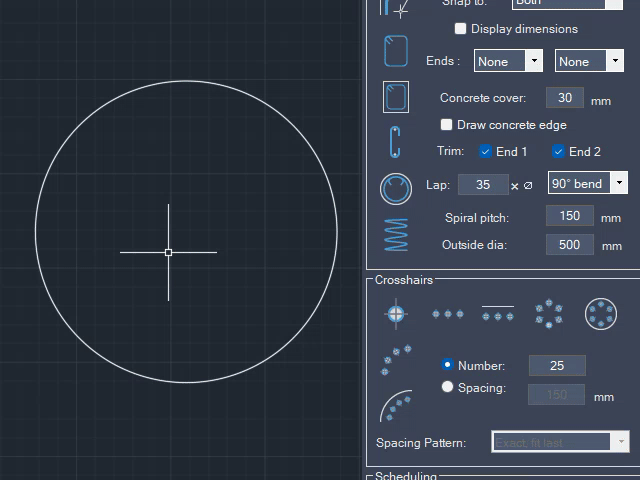The height and width of the screenshot is (480, 640).
Task: Click the crosshairs Number value field
Action: [557, 366]
